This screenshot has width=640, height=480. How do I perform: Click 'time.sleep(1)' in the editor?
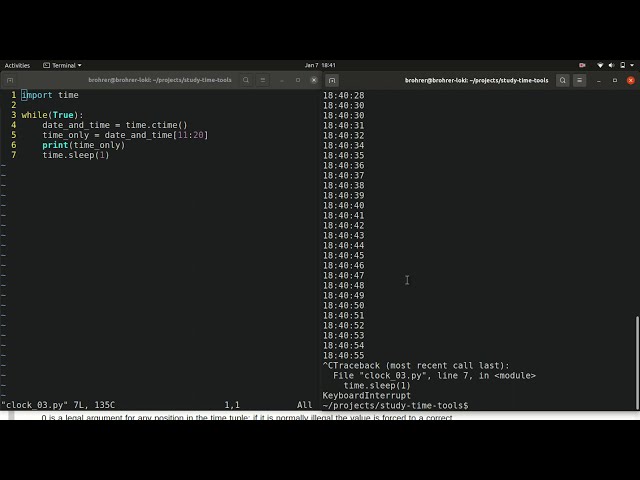point(76,155)
